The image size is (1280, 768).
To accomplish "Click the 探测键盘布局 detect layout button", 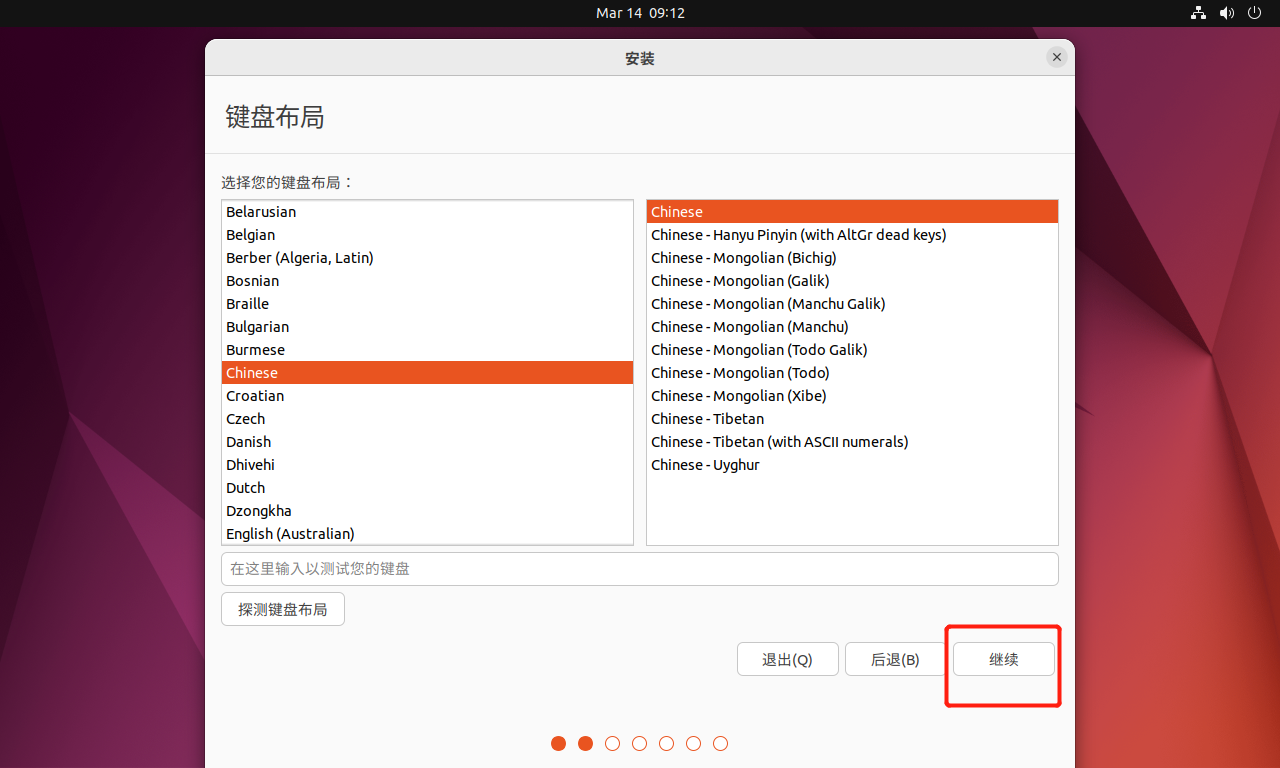I will point(283,609).
